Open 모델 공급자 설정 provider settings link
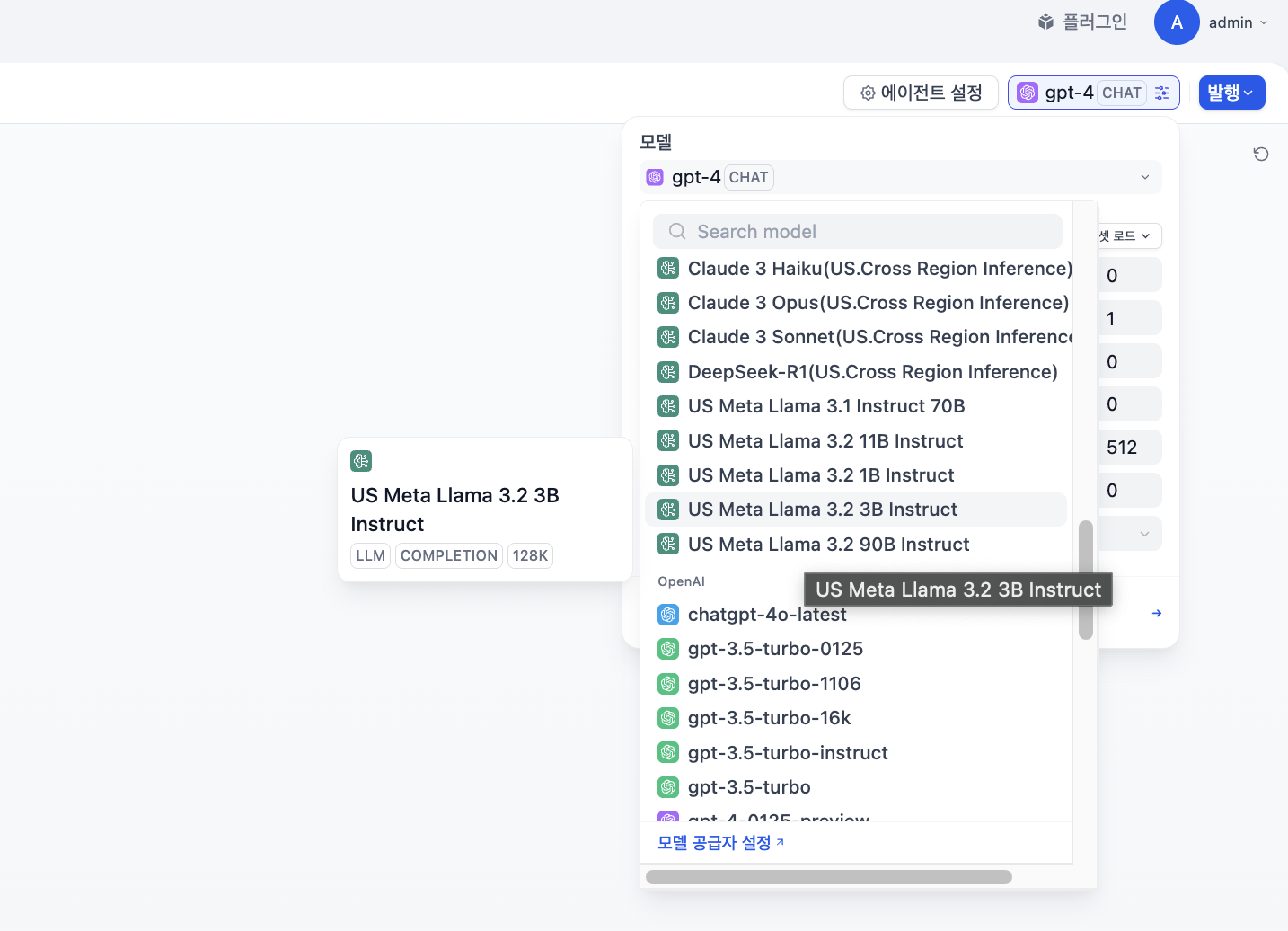This screenshot has width=1288, height=931. (x=721, y=843)
